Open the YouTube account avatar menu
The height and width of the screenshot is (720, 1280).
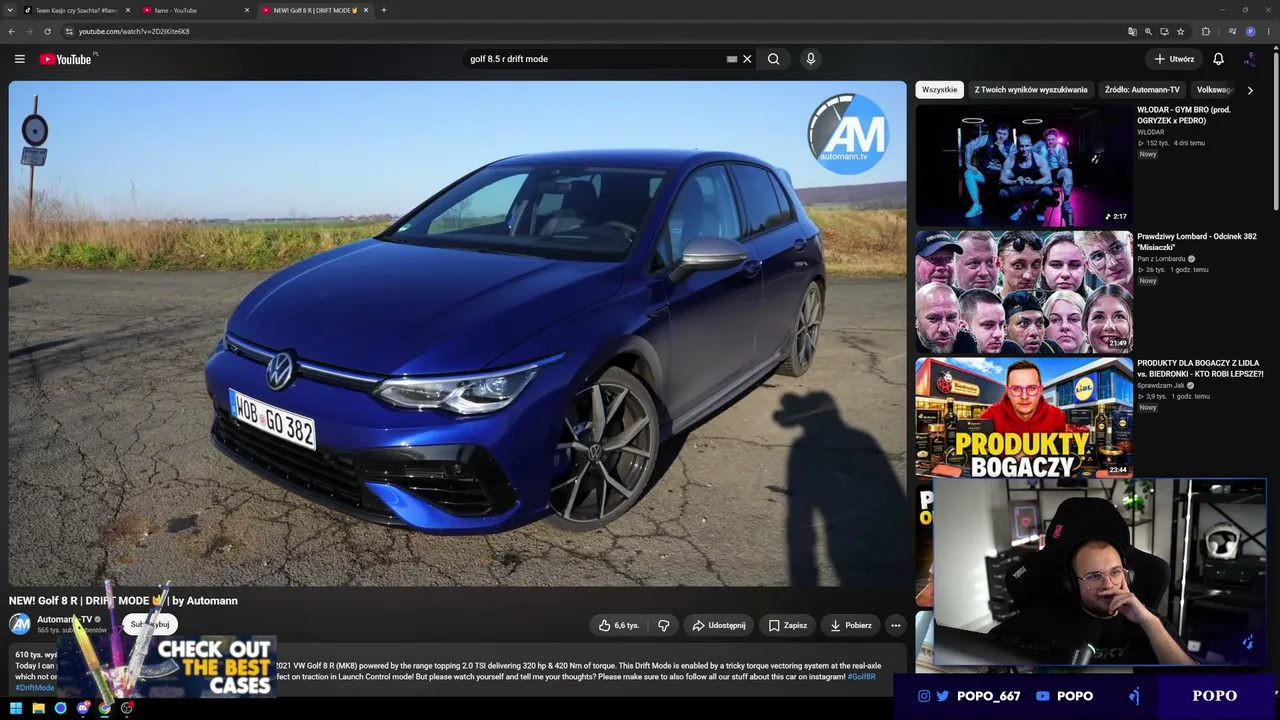coord(1250,59)
